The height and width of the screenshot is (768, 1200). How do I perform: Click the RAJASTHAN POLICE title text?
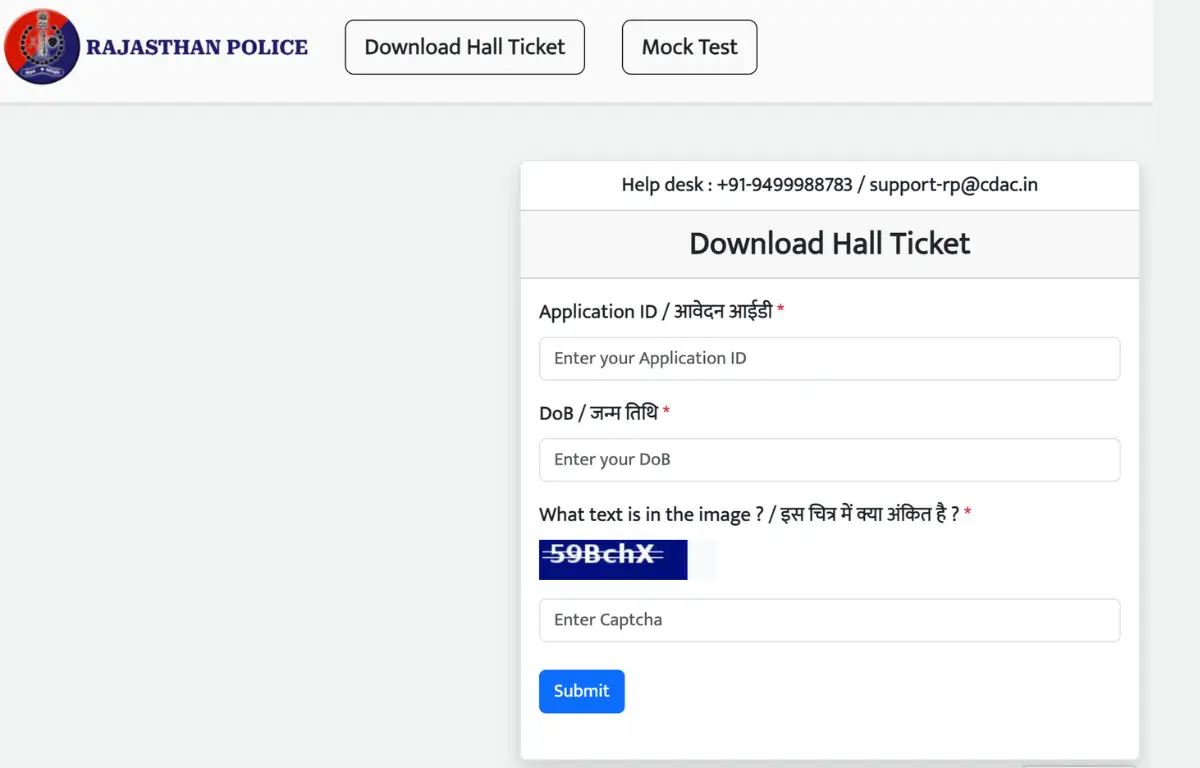point(197,47)
